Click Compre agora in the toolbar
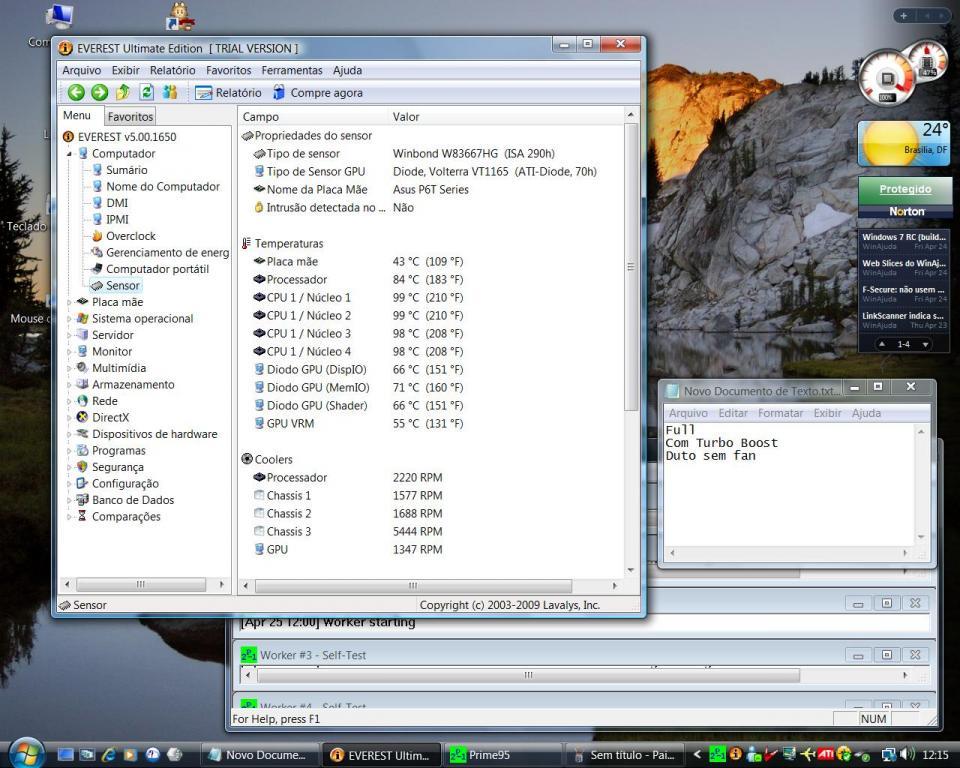The width and height of the screenshot is (960, 768). point(318,92)
